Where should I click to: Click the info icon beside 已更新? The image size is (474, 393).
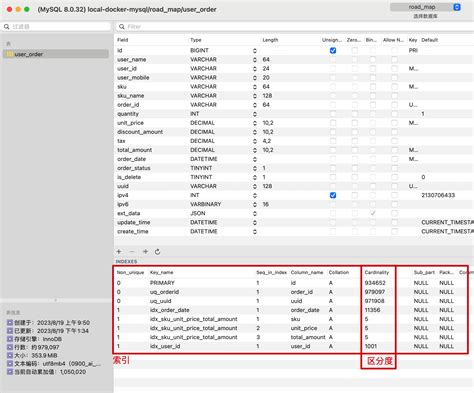click(x=10, y=331)
